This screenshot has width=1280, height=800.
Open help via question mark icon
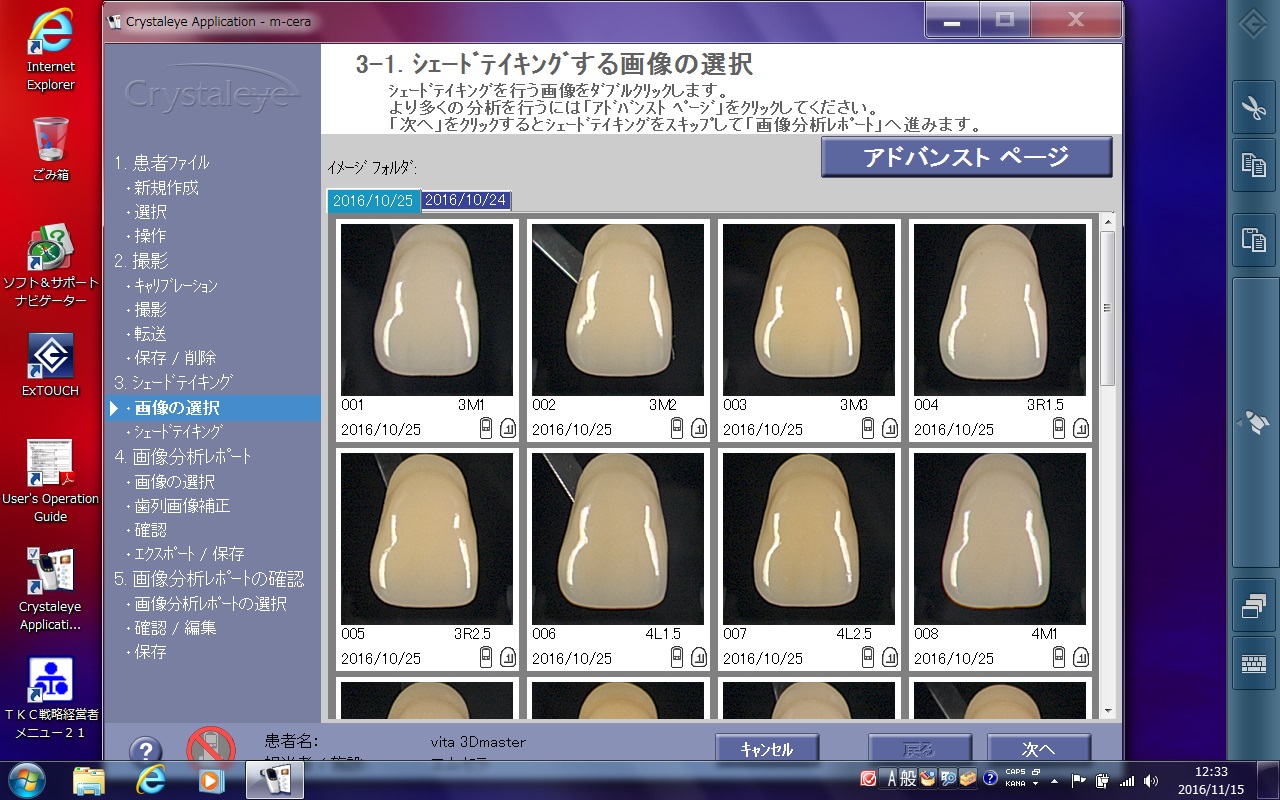145,751
